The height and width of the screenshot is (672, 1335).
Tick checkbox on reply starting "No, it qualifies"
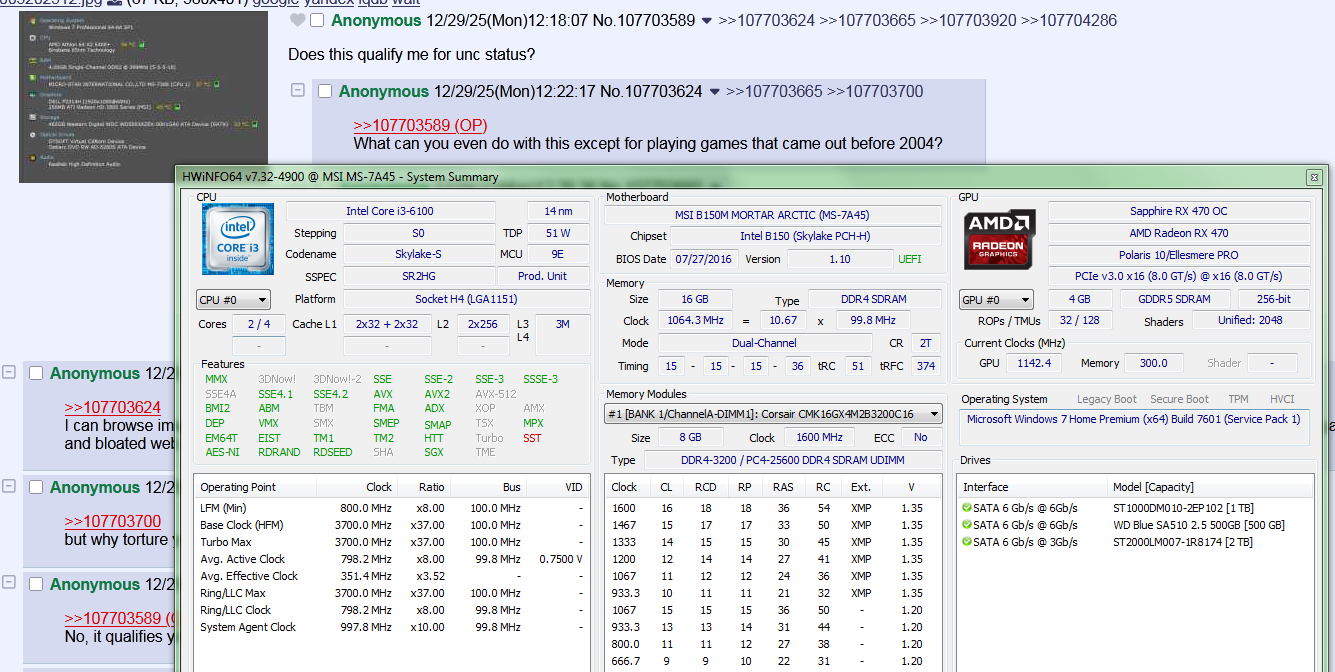pos(36,584)
